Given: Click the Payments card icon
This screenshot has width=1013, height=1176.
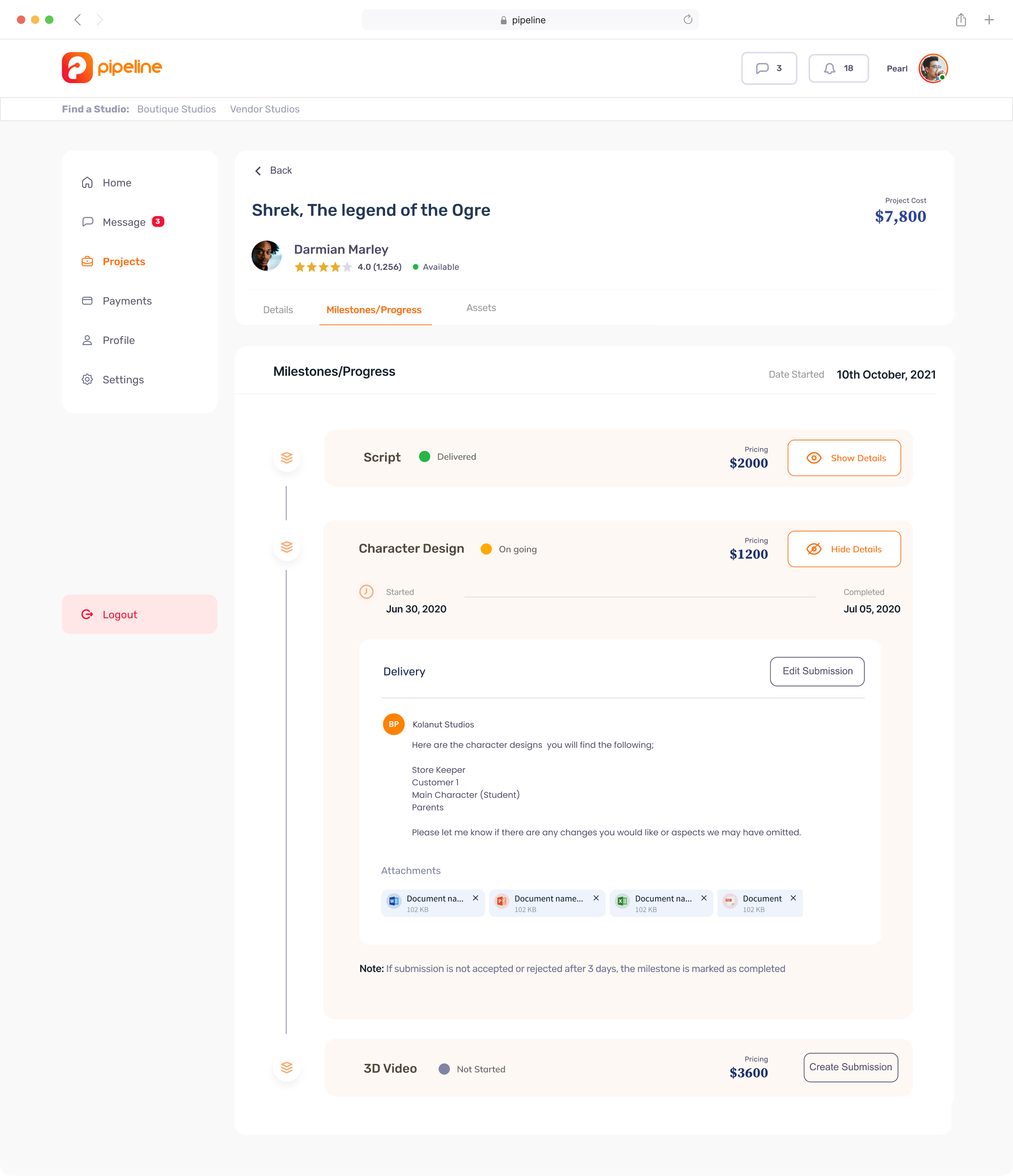Looking at the screenshot, I should click(87, 300).
